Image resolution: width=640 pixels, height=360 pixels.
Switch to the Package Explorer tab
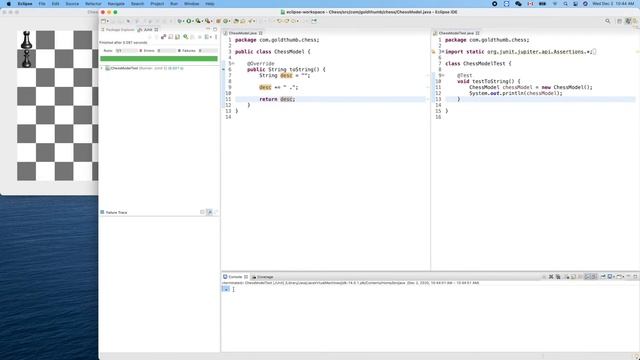pyautogui.click(x=118, y=30)
